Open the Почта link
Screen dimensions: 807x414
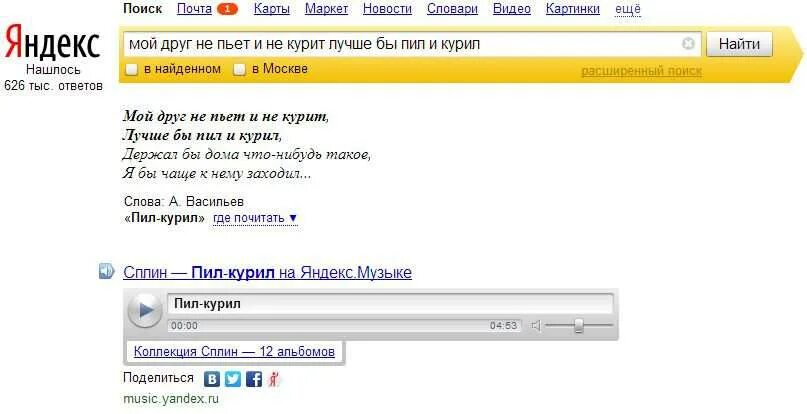pyautogui.click(x=194, y=9)
